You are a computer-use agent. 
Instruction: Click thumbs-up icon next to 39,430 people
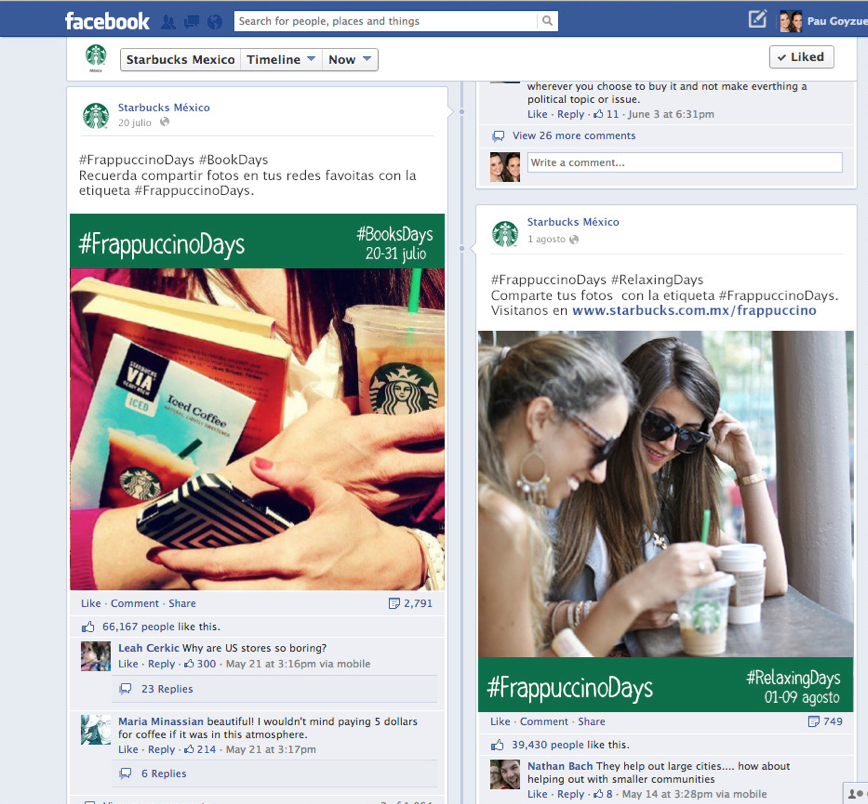tap(497, 745)
